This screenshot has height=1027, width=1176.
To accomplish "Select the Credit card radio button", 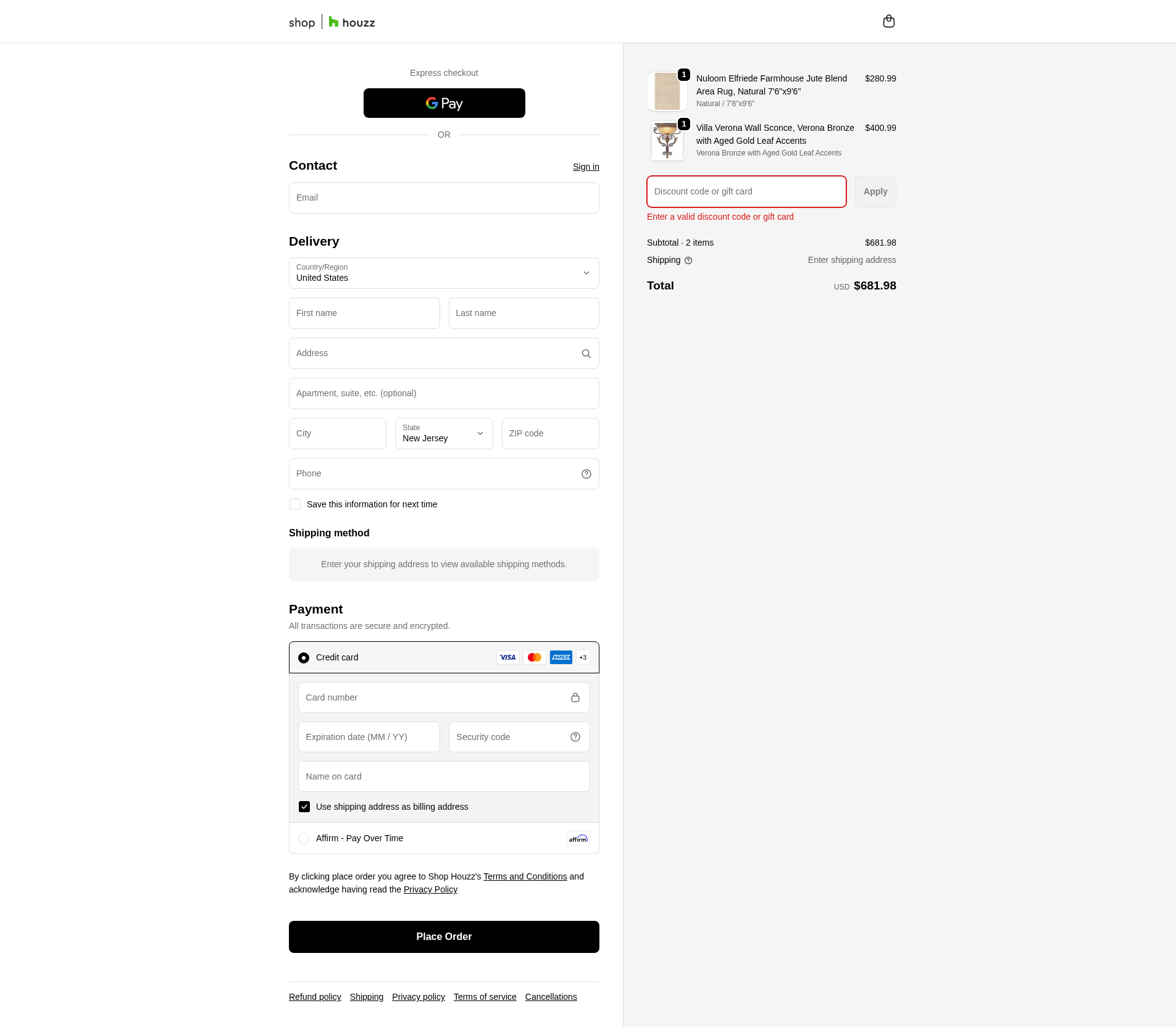I will (304, 658).
